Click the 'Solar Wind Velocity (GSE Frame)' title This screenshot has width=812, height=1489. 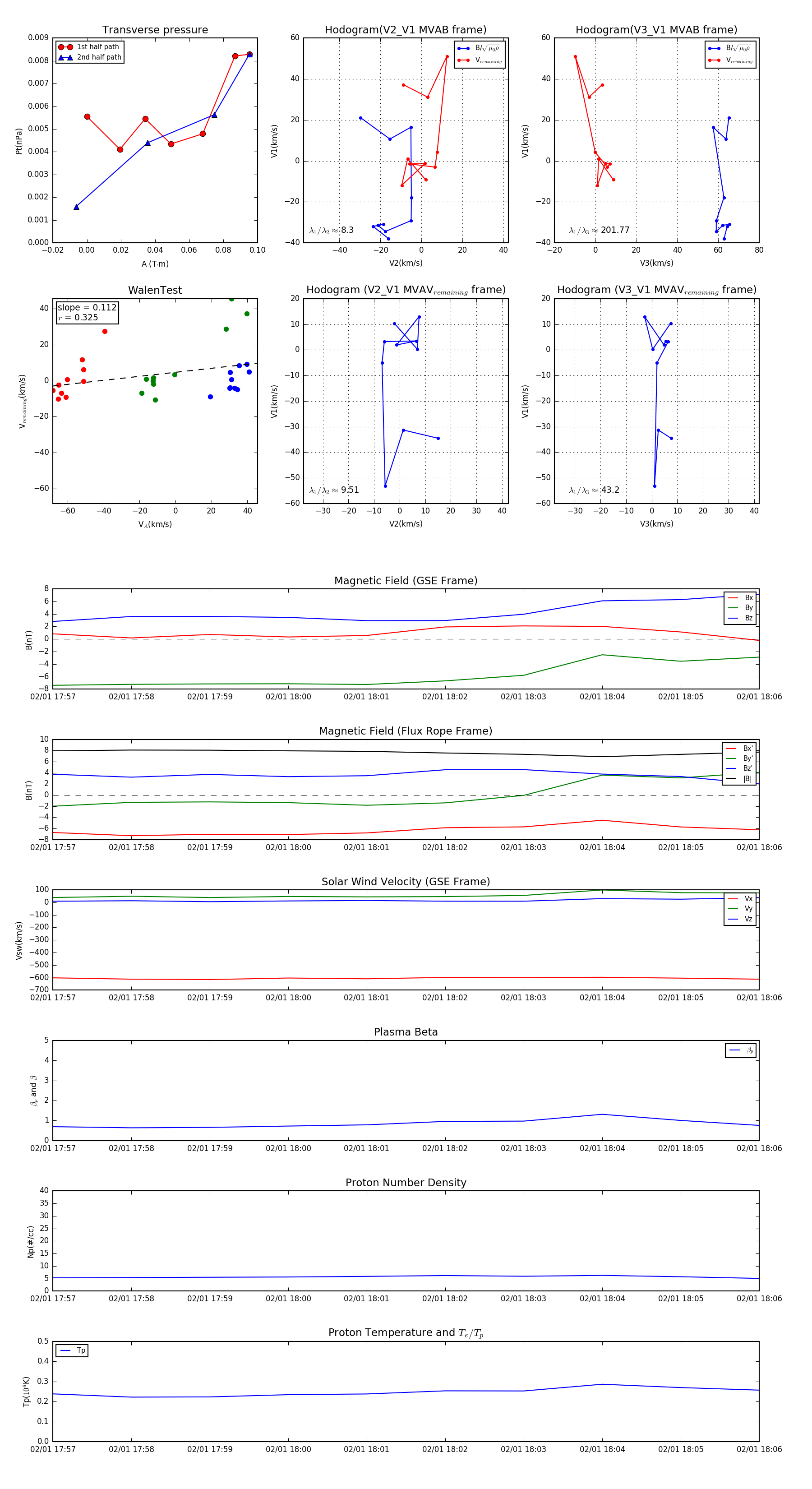[406, 882]
